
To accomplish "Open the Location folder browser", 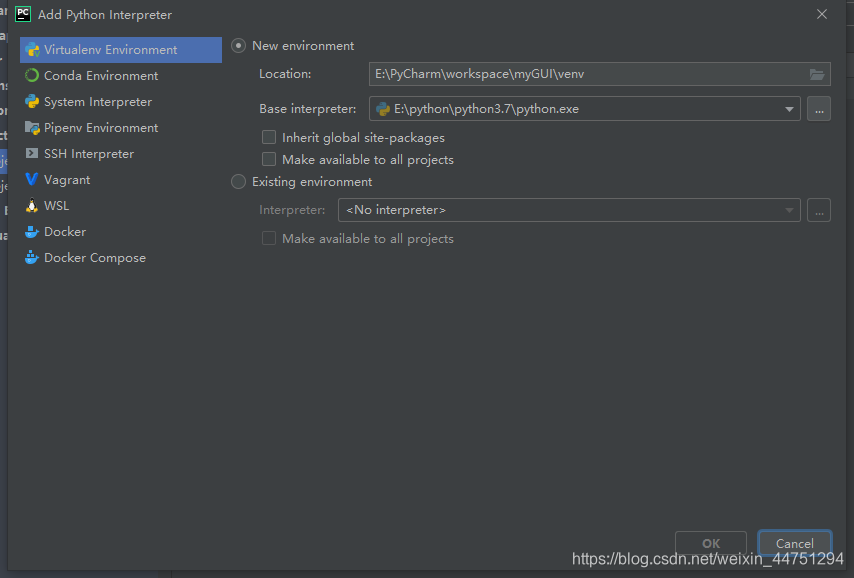I will pos(817,73).
